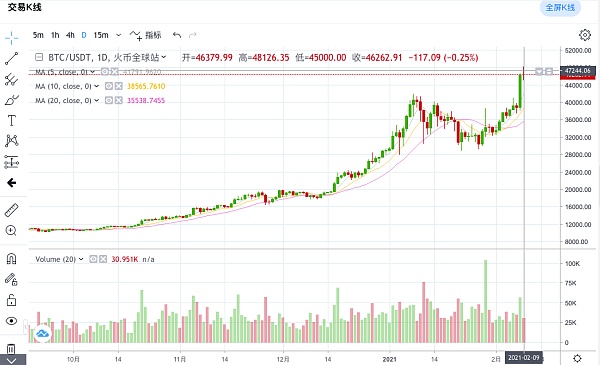
Task: Switch to the 1h timeframe
Action: (55, 35)
